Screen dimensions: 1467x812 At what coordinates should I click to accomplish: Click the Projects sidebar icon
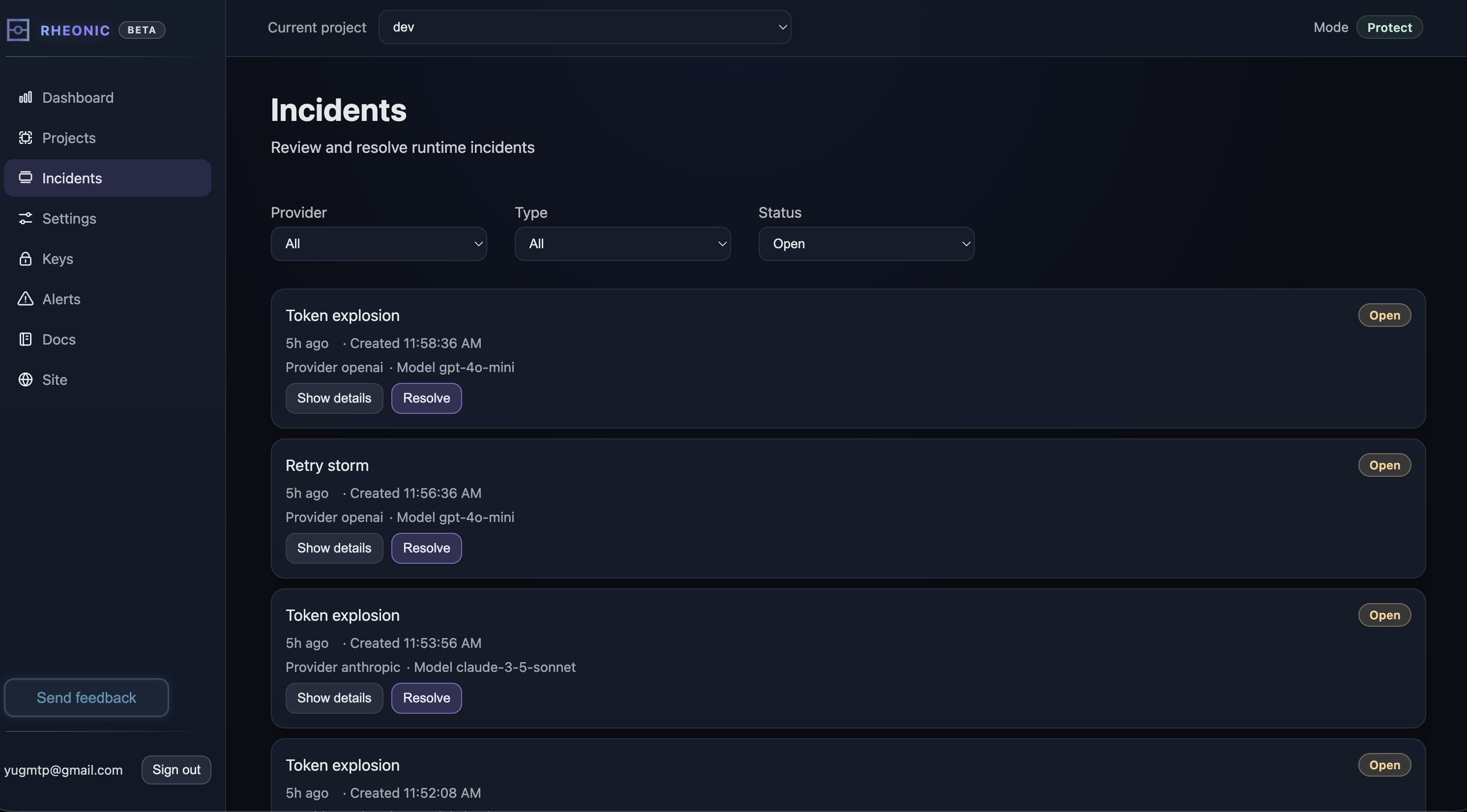point(25,138)
